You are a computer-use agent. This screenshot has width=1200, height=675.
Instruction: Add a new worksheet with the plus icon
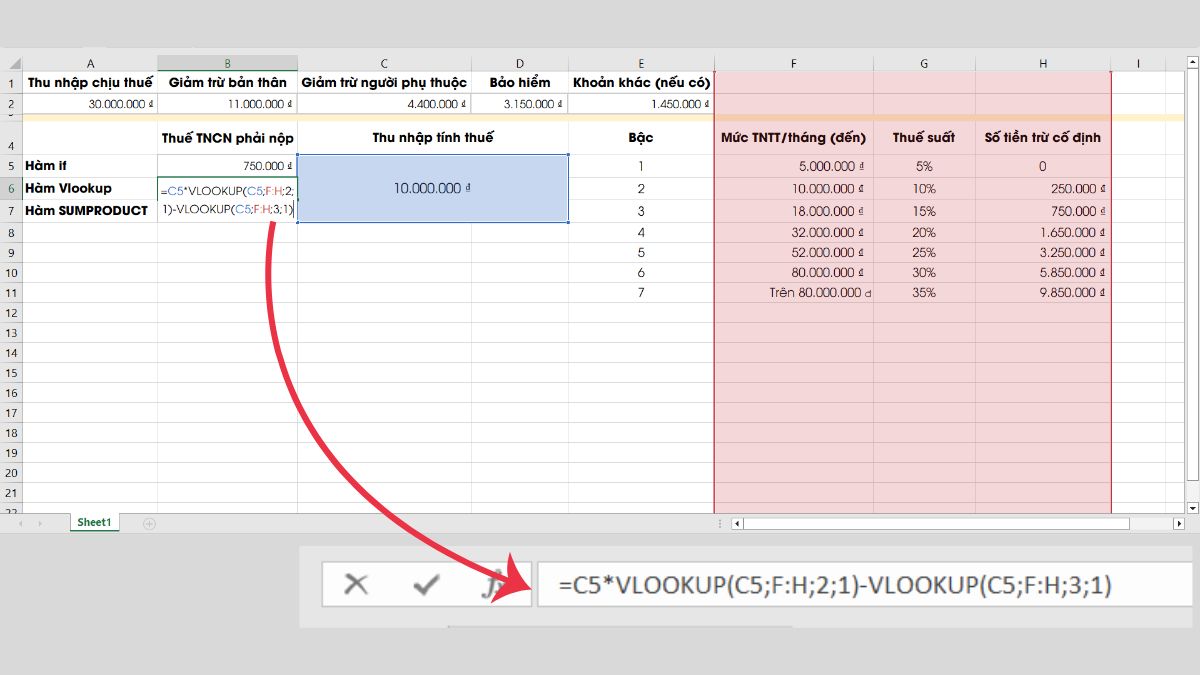click(x=148, y=522)
